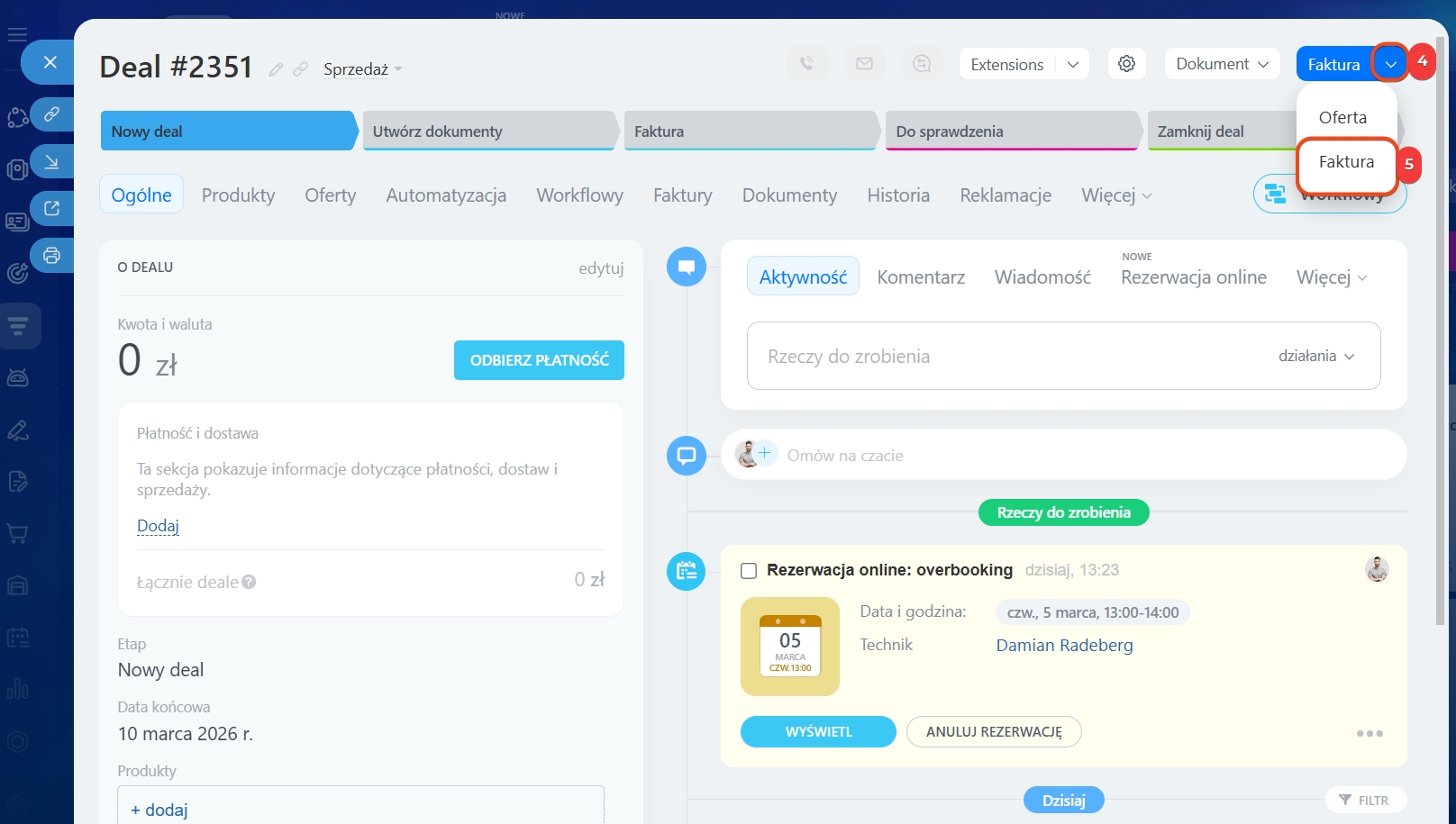This screenshot has height=824, width=1456.
Task: Open the Komentarz tab
Action: 920,277
